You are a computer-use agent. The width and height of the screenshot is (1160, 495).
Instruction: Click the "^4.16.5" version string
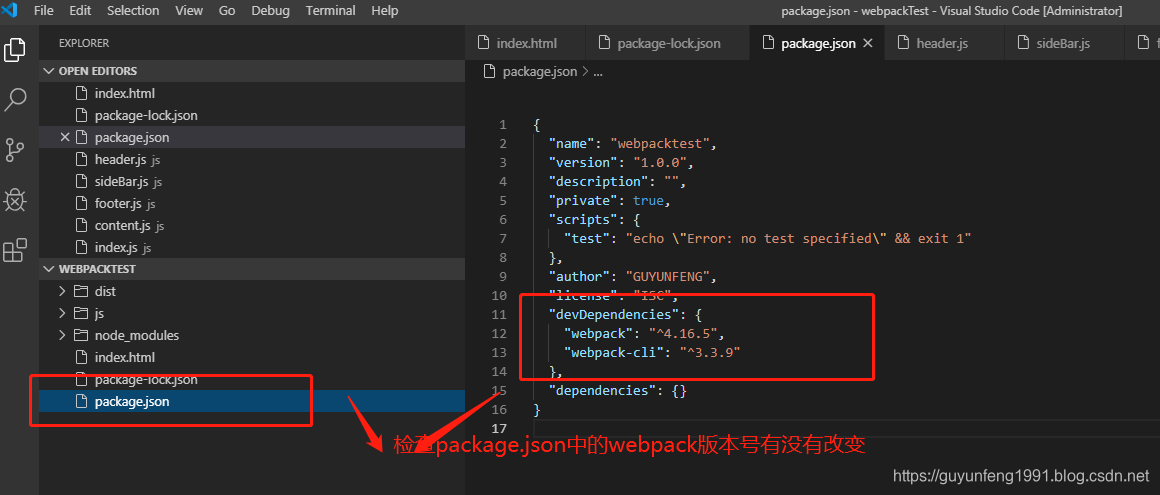[682, 334]
